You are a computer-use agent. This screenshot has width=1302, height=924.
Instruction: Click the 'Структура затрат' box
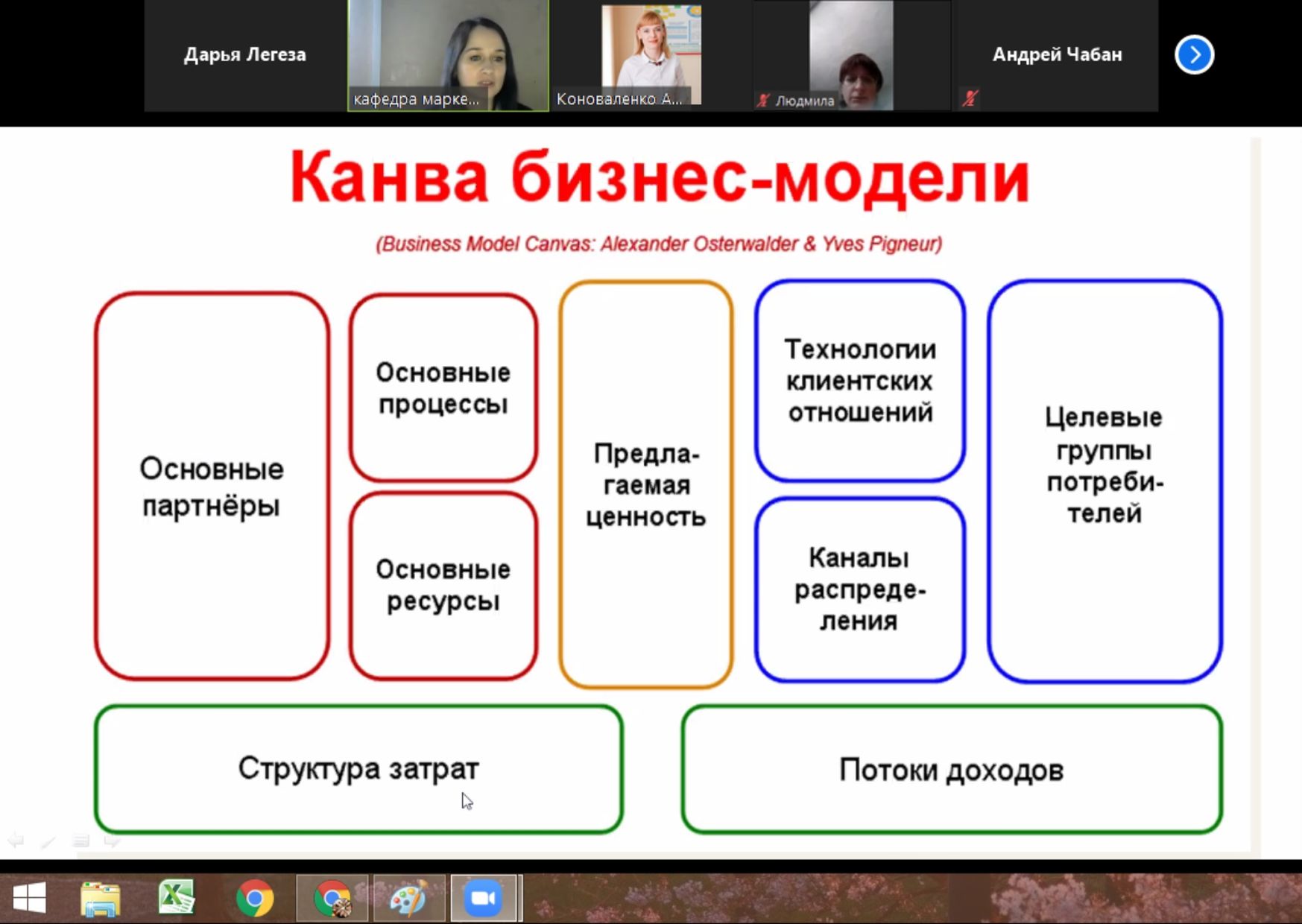pyautogui.click(x=358, y=769)
